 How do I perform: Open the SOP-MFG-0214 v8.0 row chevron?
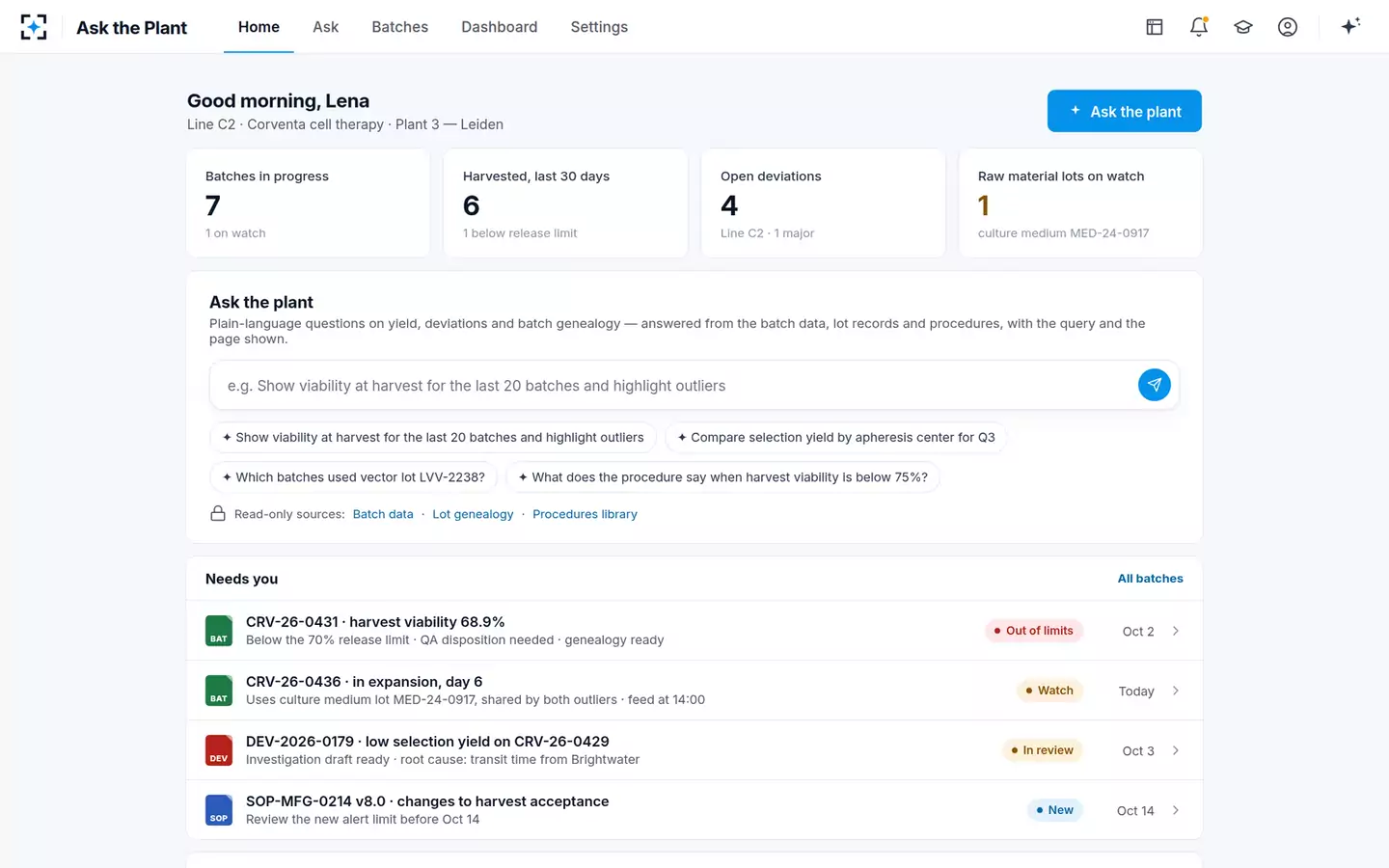click(1176, 810)
